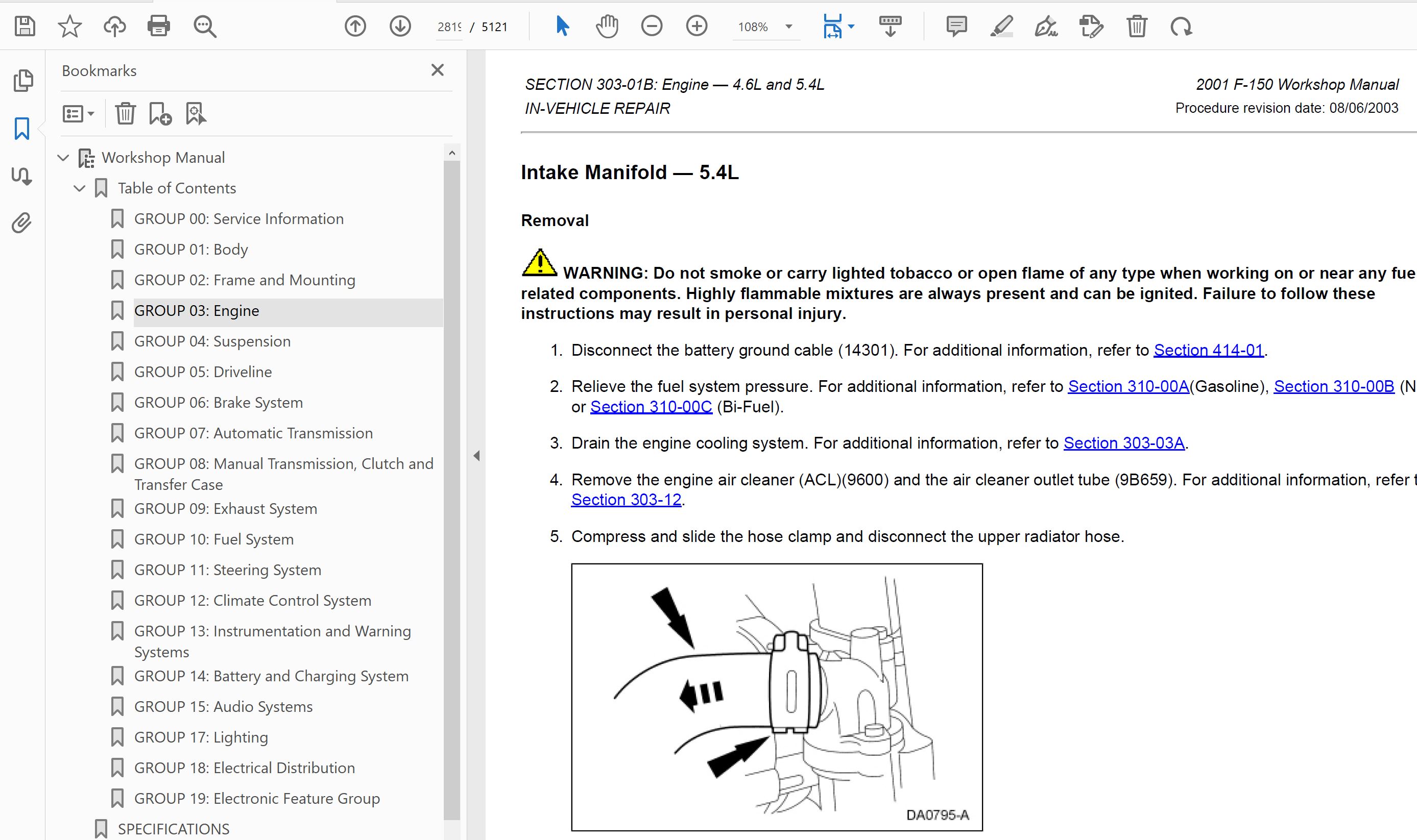This screenshot has height=840, width=1417.
Task: Add new bookmark icon in panel
Action: click(160, 114)
